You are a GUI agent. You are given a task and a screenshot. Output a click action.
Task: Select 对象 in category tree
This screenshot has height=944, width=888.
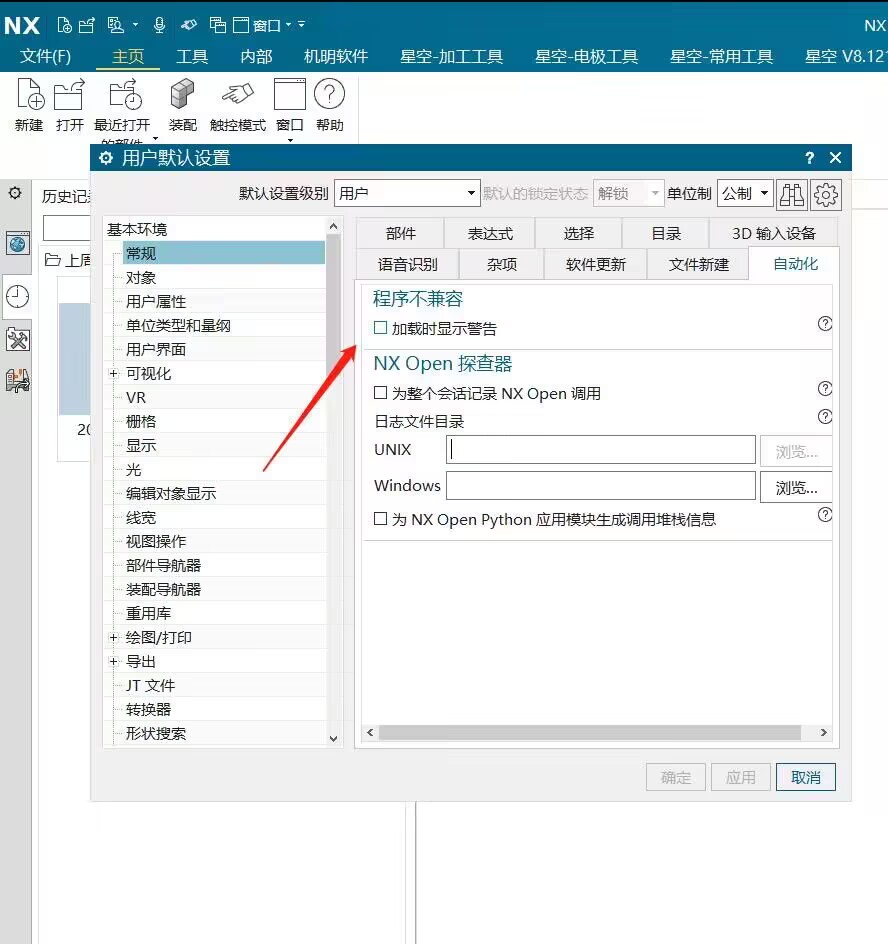tap(140, 278)
